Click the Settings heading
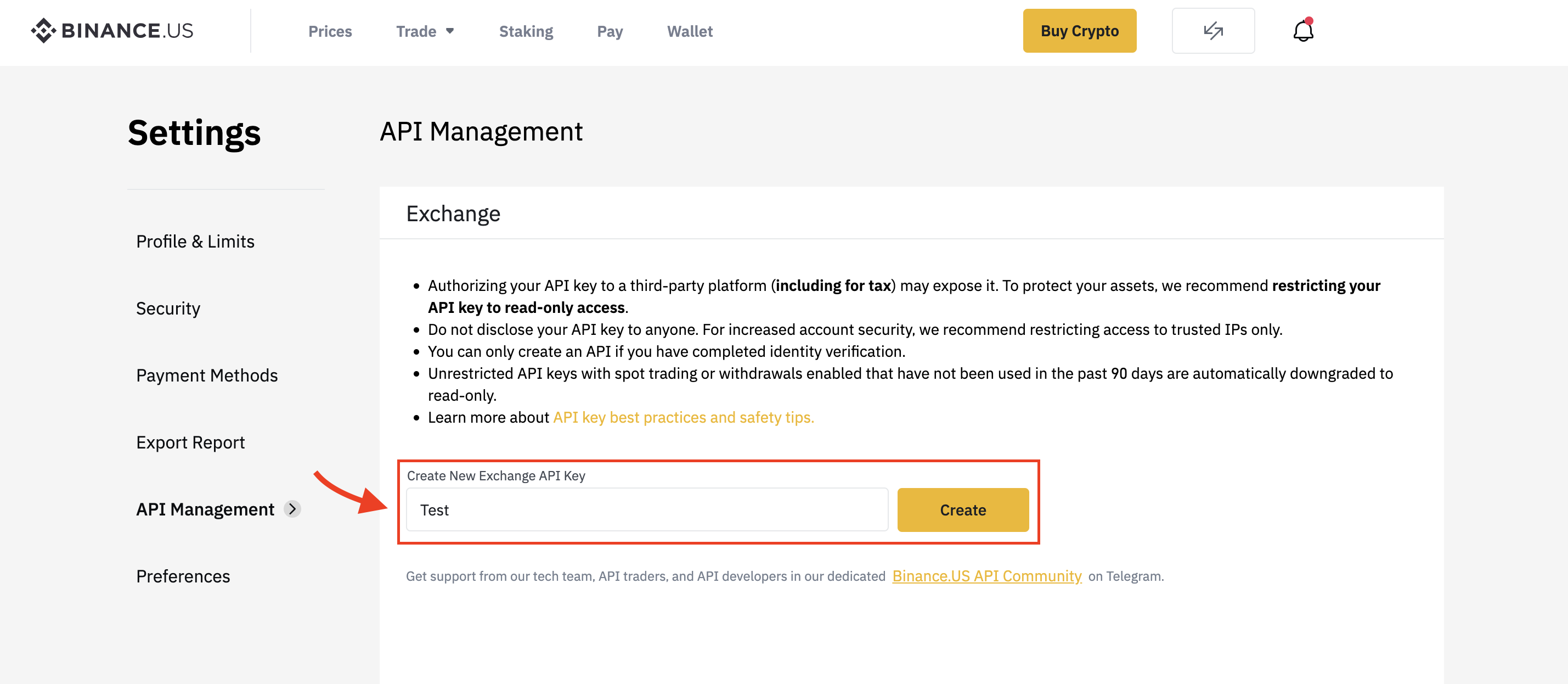 [194, 133]
